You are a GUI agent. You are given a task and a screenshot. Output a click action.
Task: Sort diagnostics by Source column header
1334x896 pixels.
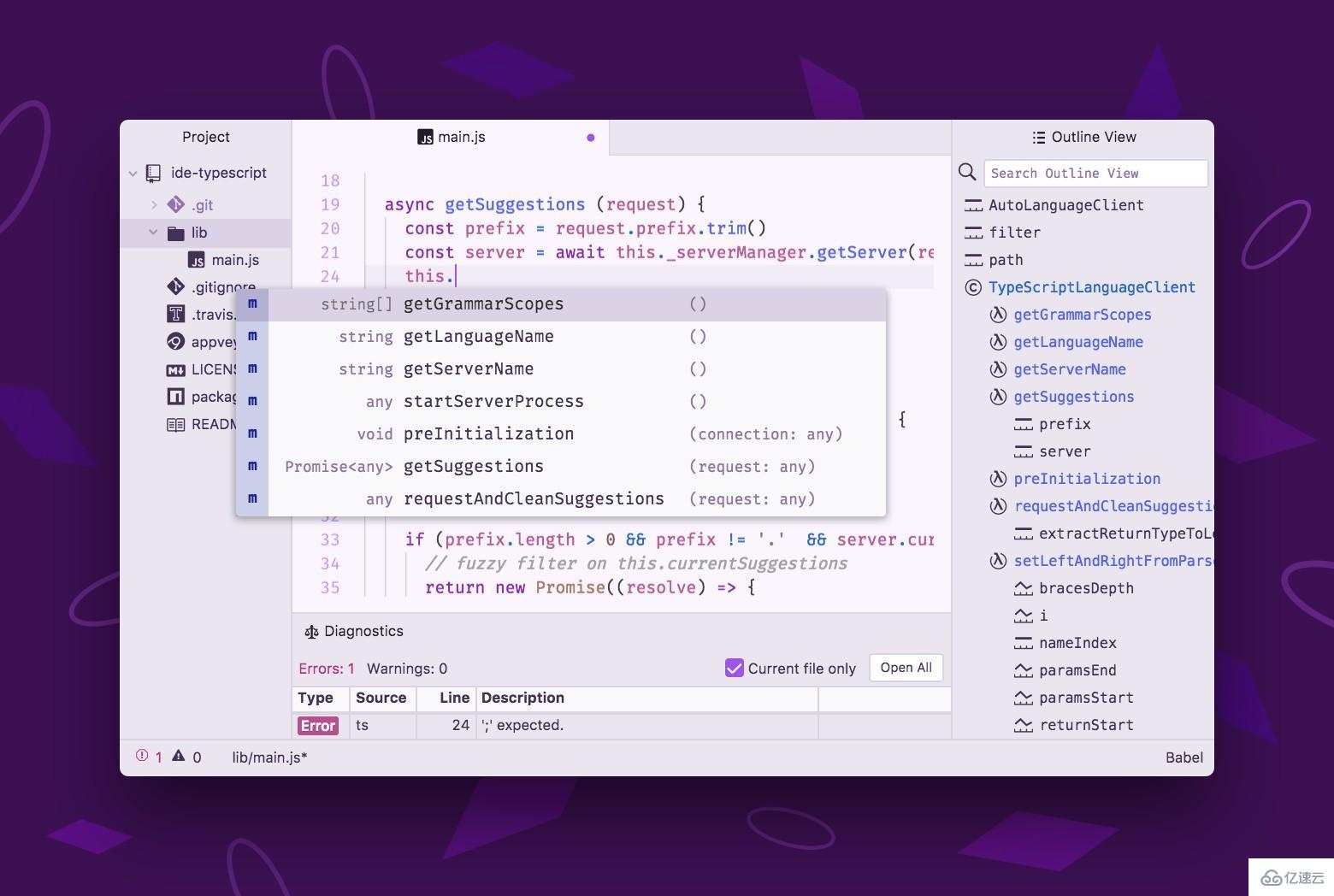pos(381,698)
